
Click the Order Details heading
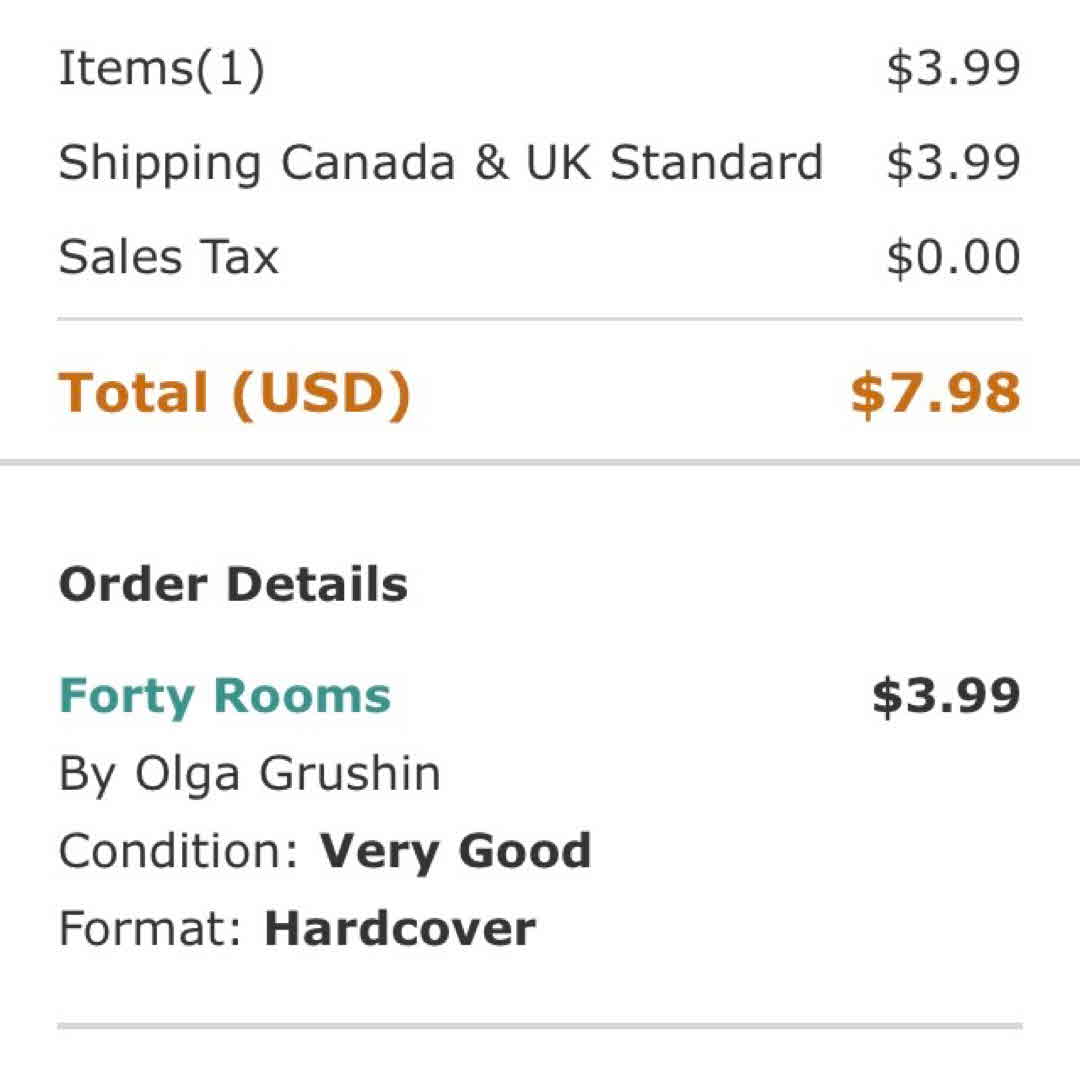tap(233, 584)
